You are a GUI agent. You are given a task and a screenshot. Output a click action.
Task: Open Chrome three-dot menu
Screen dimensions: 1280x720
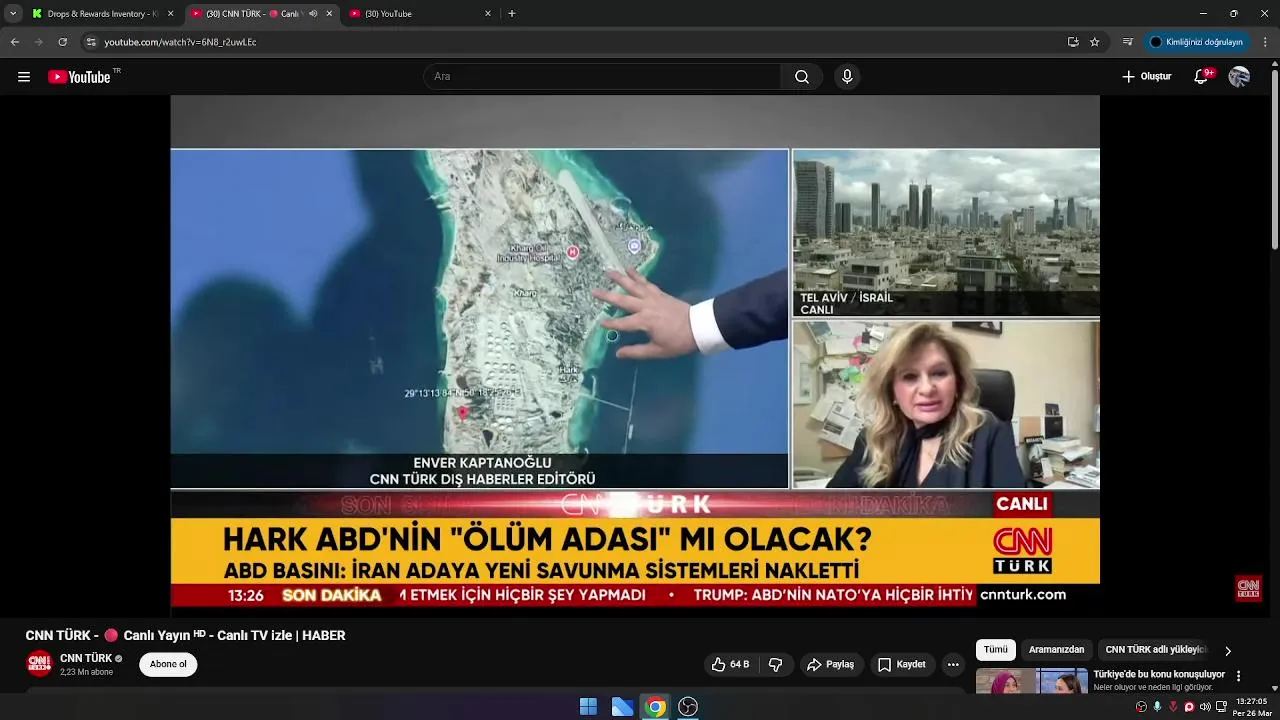point(1265,42)
